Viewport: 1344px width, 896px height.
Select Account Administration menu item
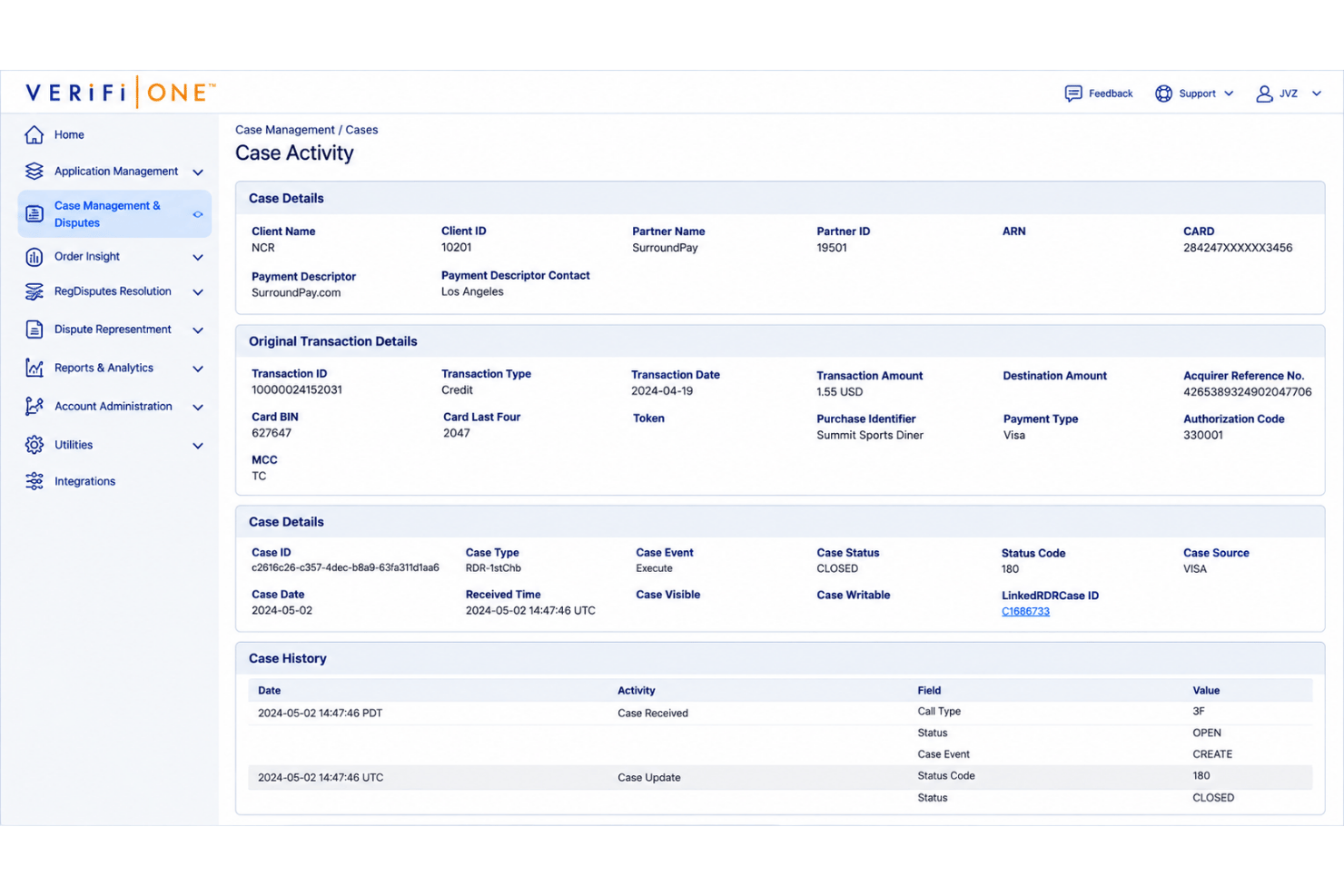pos(114,407)
